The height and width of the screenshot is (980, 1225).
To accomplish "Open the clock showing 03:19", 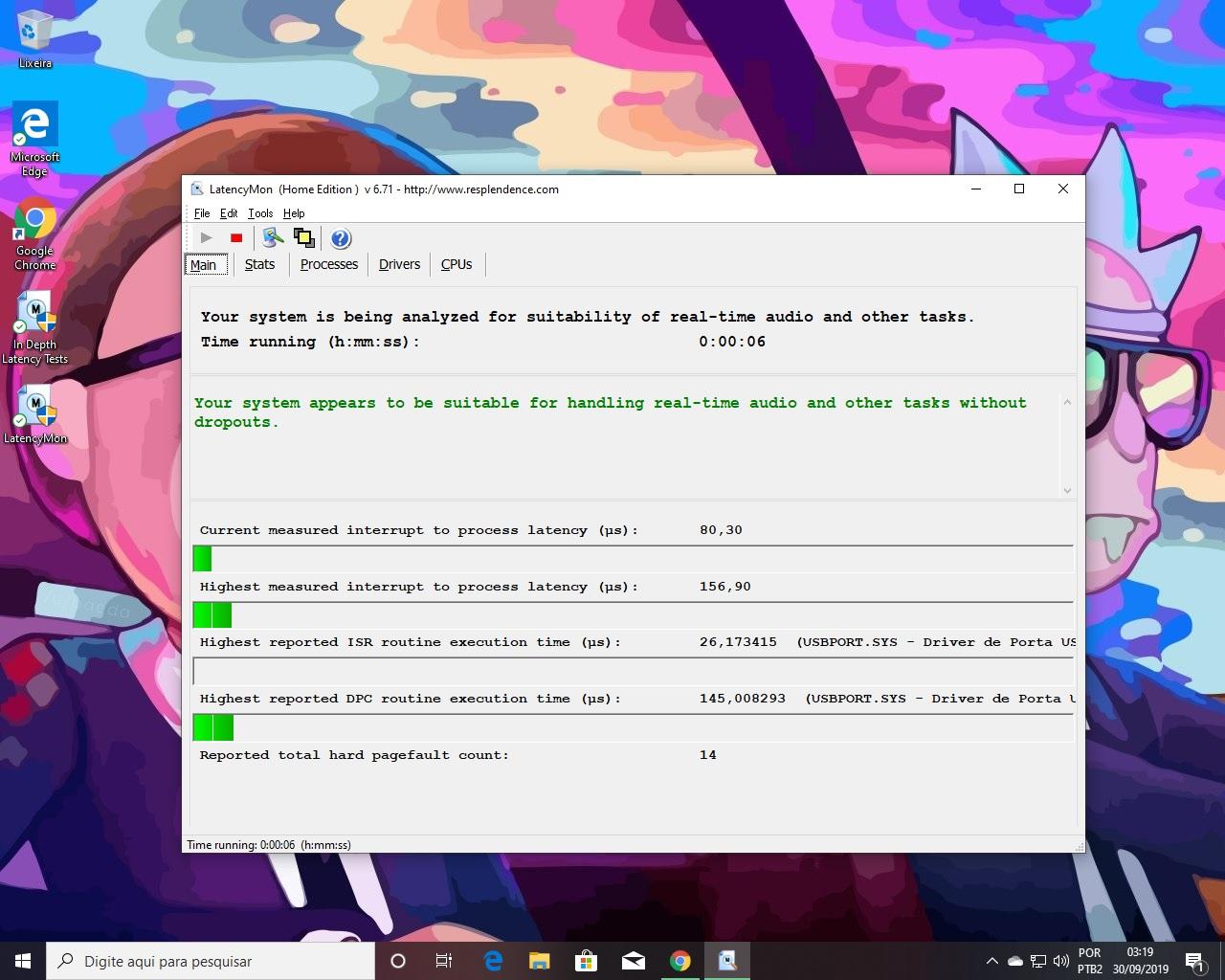I will 1140,961.
